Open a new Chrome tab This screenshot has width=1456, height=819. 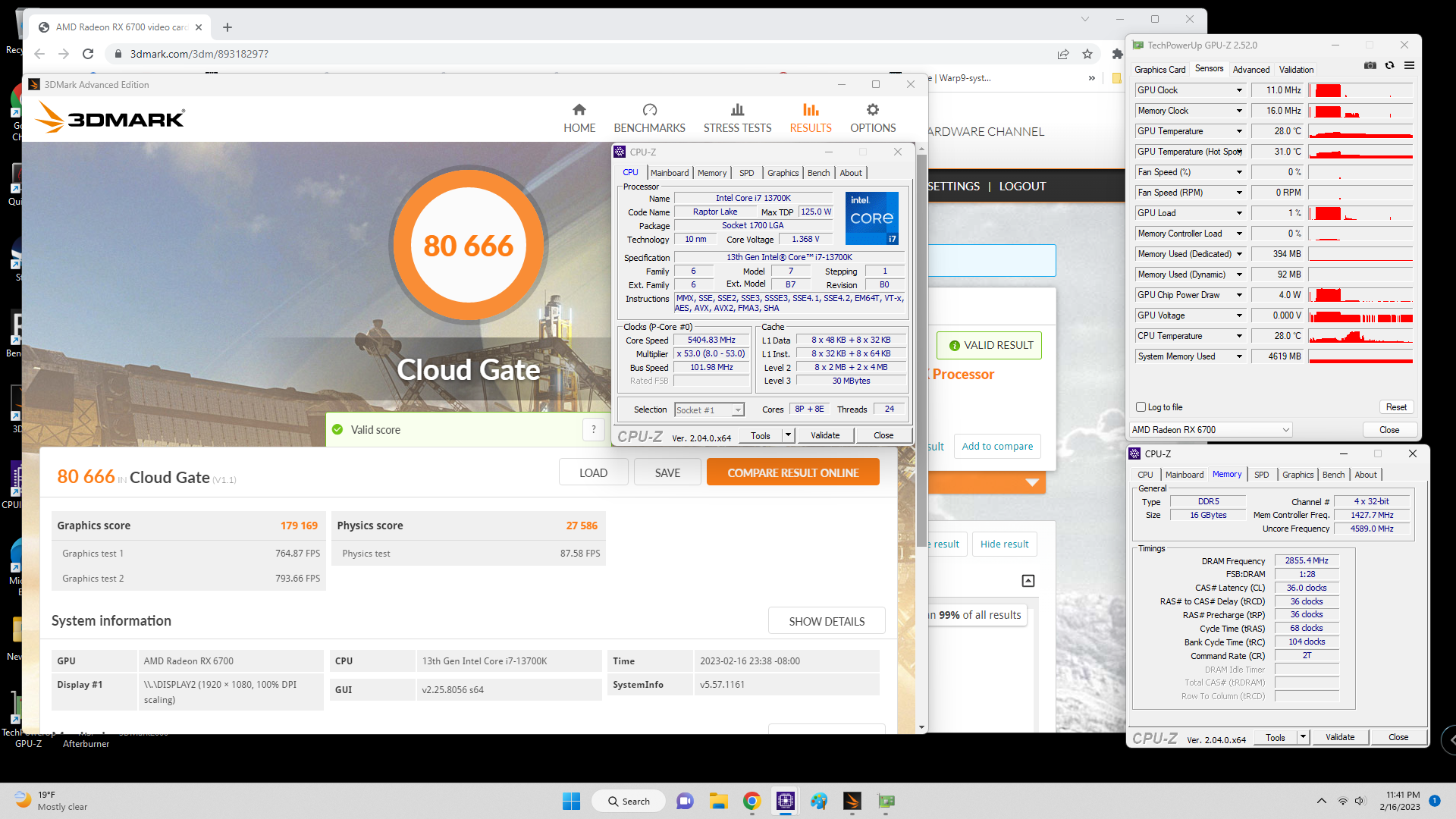pos(227,27)
